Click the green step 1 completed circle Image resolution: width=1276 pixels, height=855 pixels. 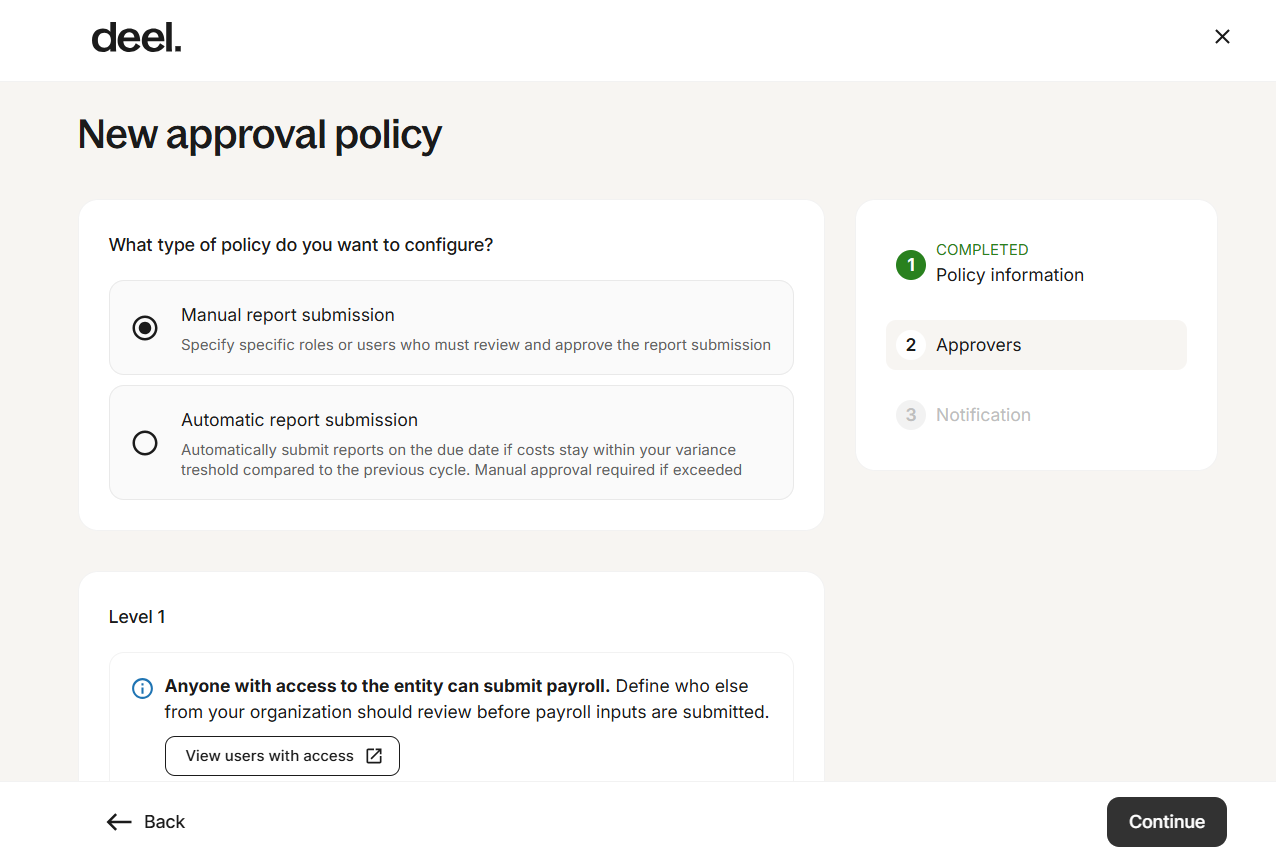pos(911,265)
